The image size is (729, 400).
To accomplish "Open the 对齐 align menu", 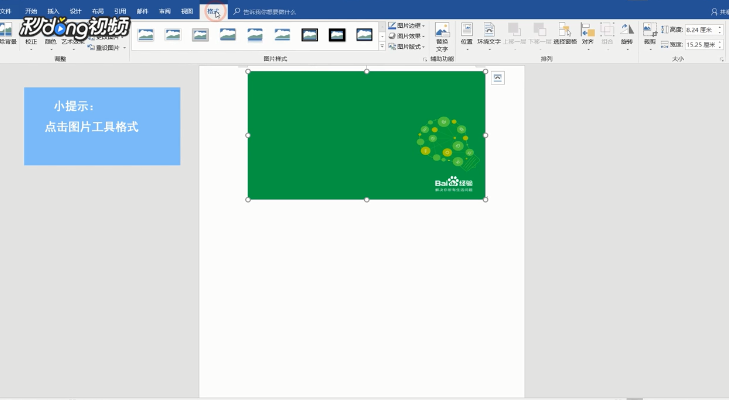I will point(588,34).
